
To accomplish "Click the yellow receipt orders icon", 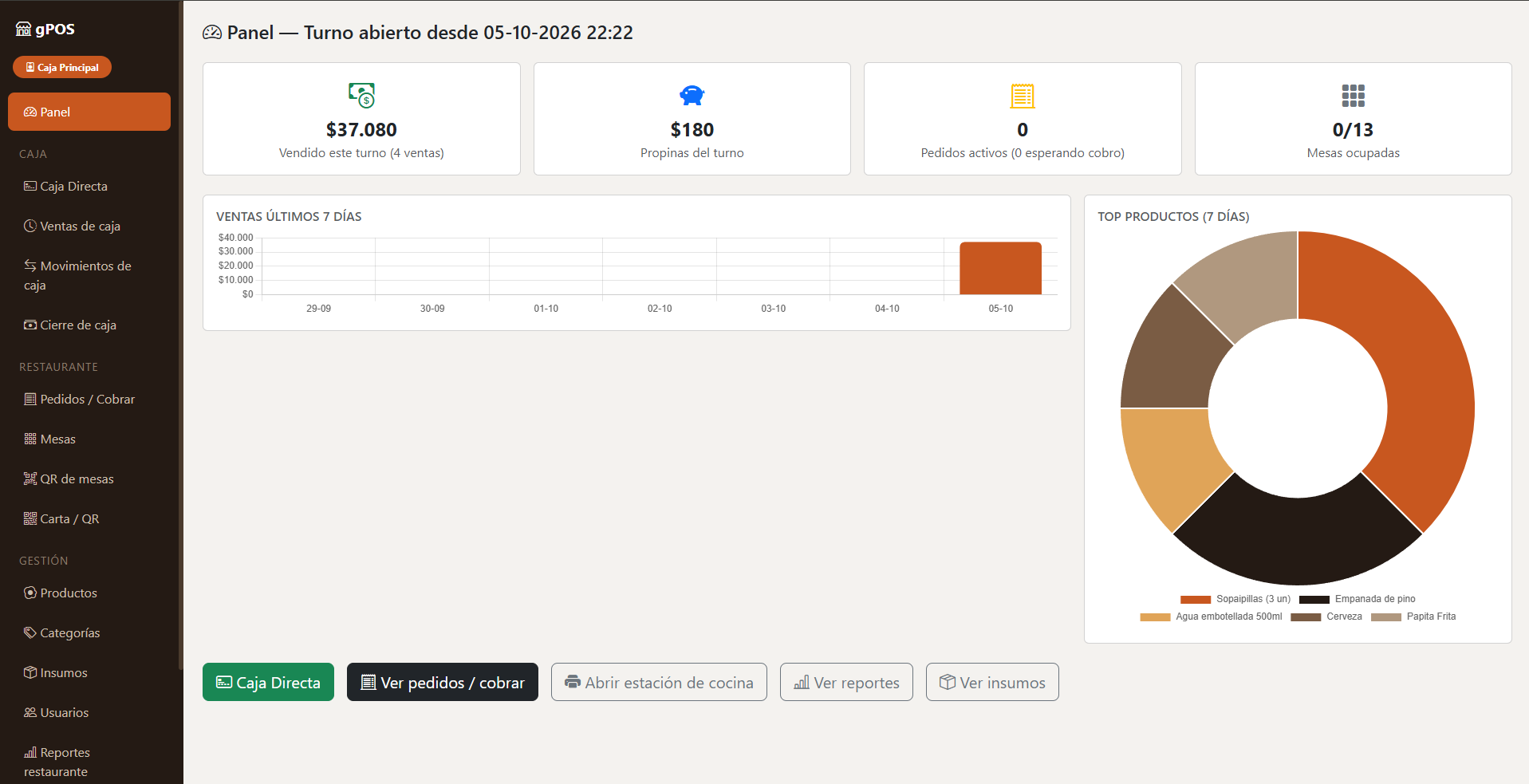I will [x=1023, y=96].
